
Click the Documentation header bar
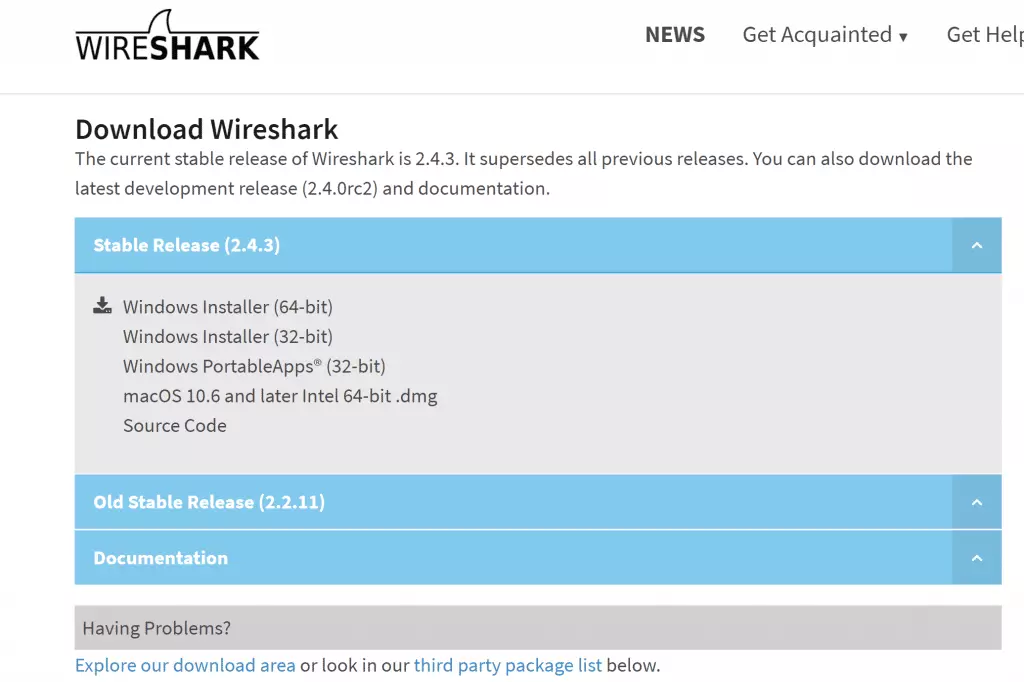coord(500,558)
